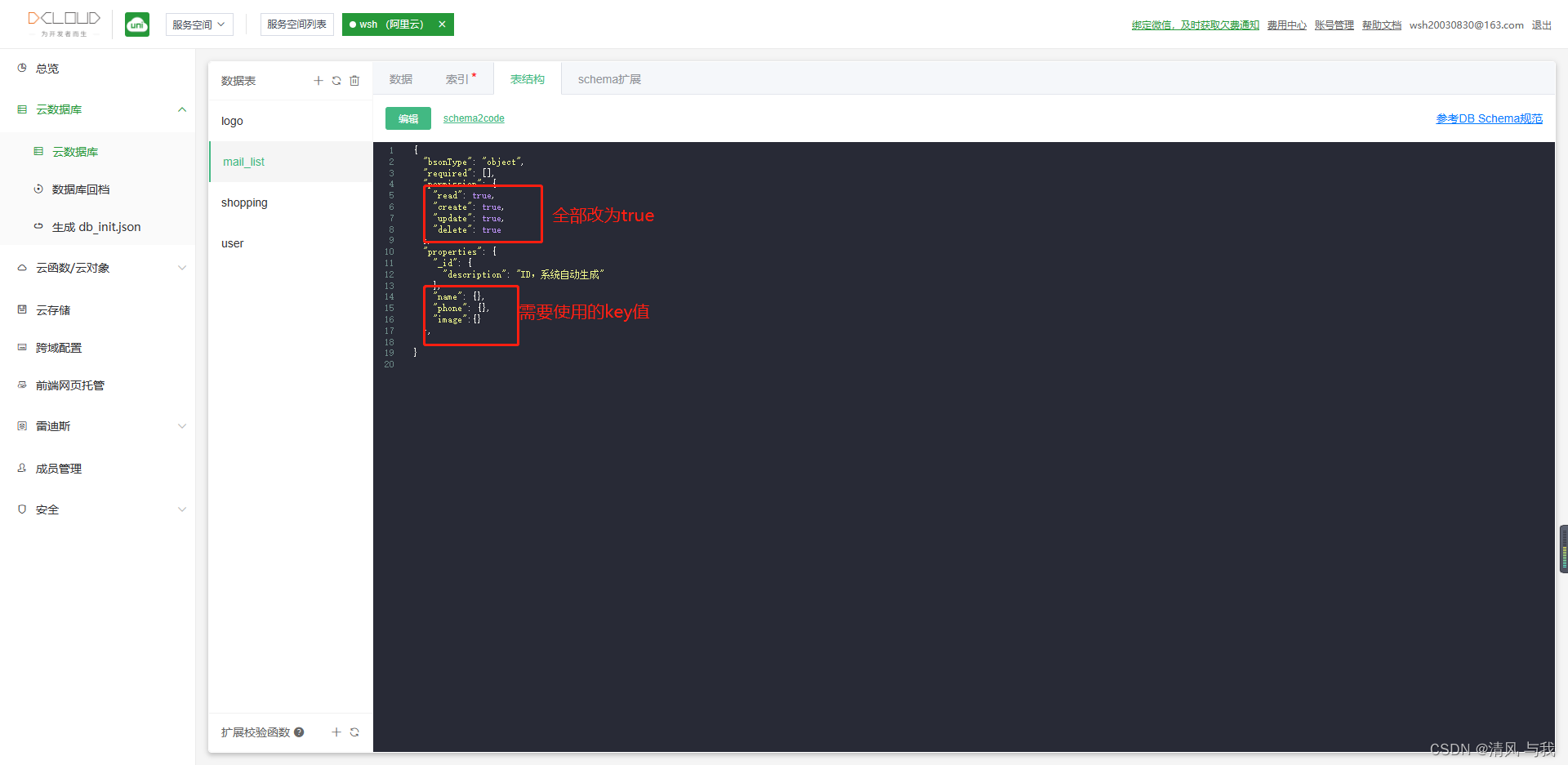This screenshot has height=765, width=1568.
Task: Click the DCloud logo
Action: [64, 24]
